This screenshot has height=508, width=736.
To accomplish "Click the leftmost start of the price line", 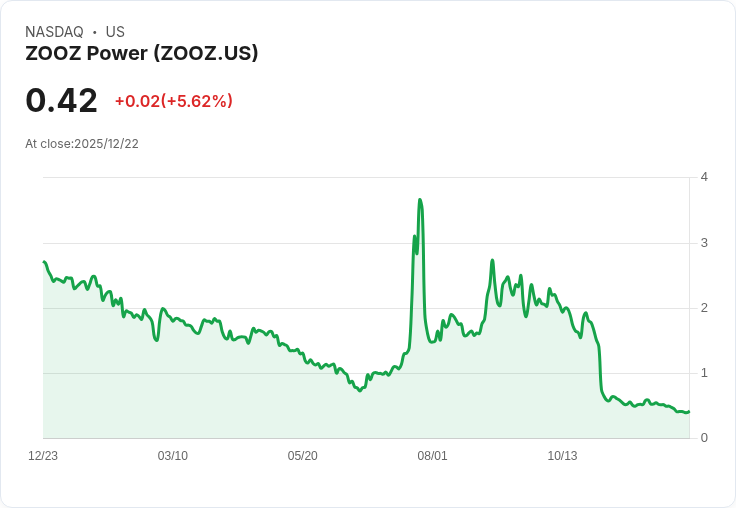I will [44, 262].
